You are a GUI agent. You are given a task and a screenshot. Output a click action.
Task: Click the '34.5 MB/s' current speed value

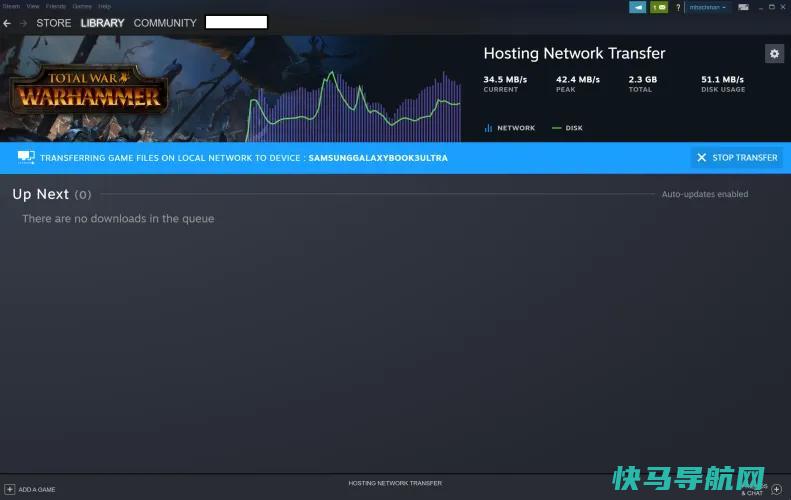point(505,79)
